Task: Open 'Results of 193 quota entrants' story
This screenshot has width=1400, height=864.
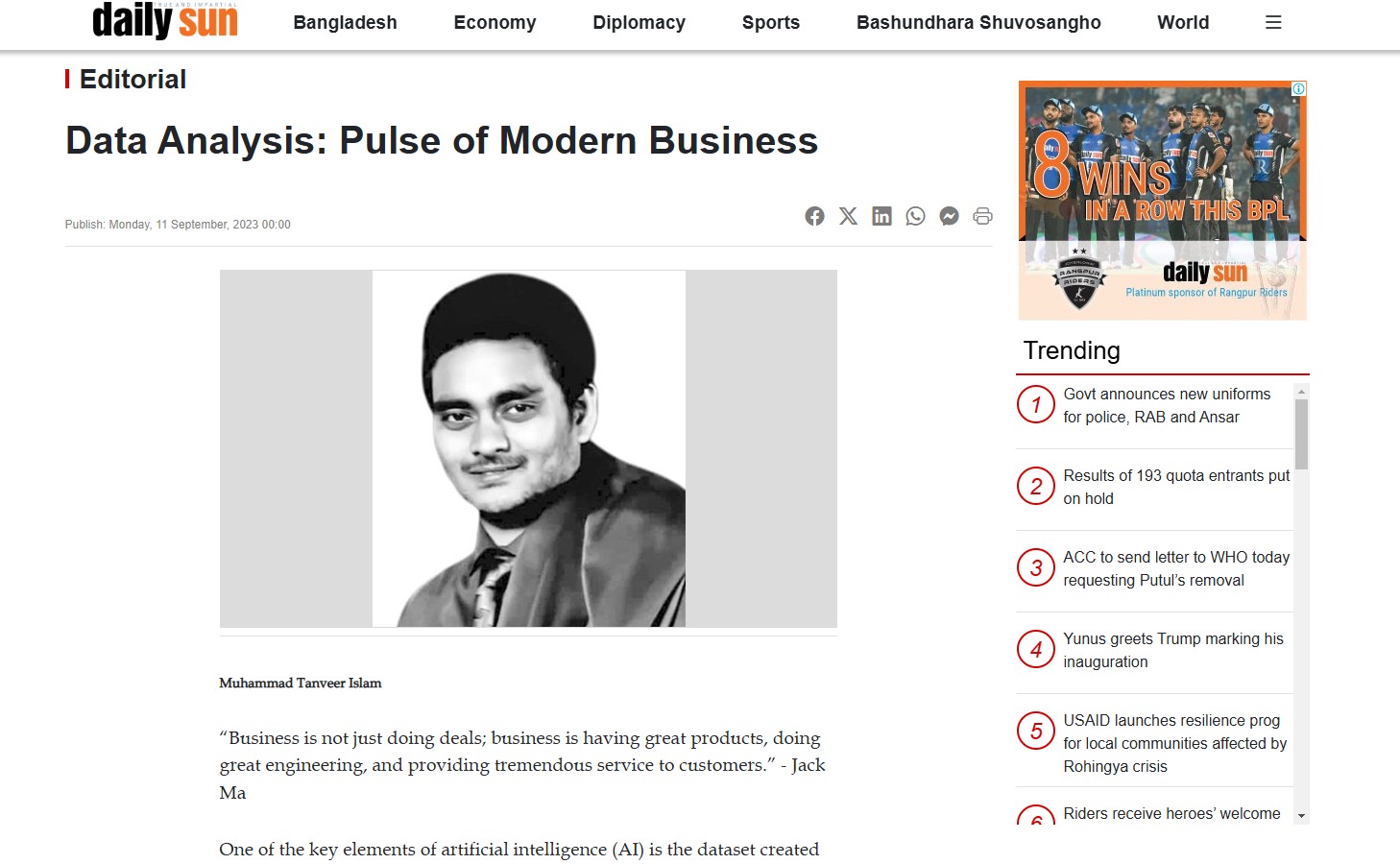Action: click(1175, 487)
